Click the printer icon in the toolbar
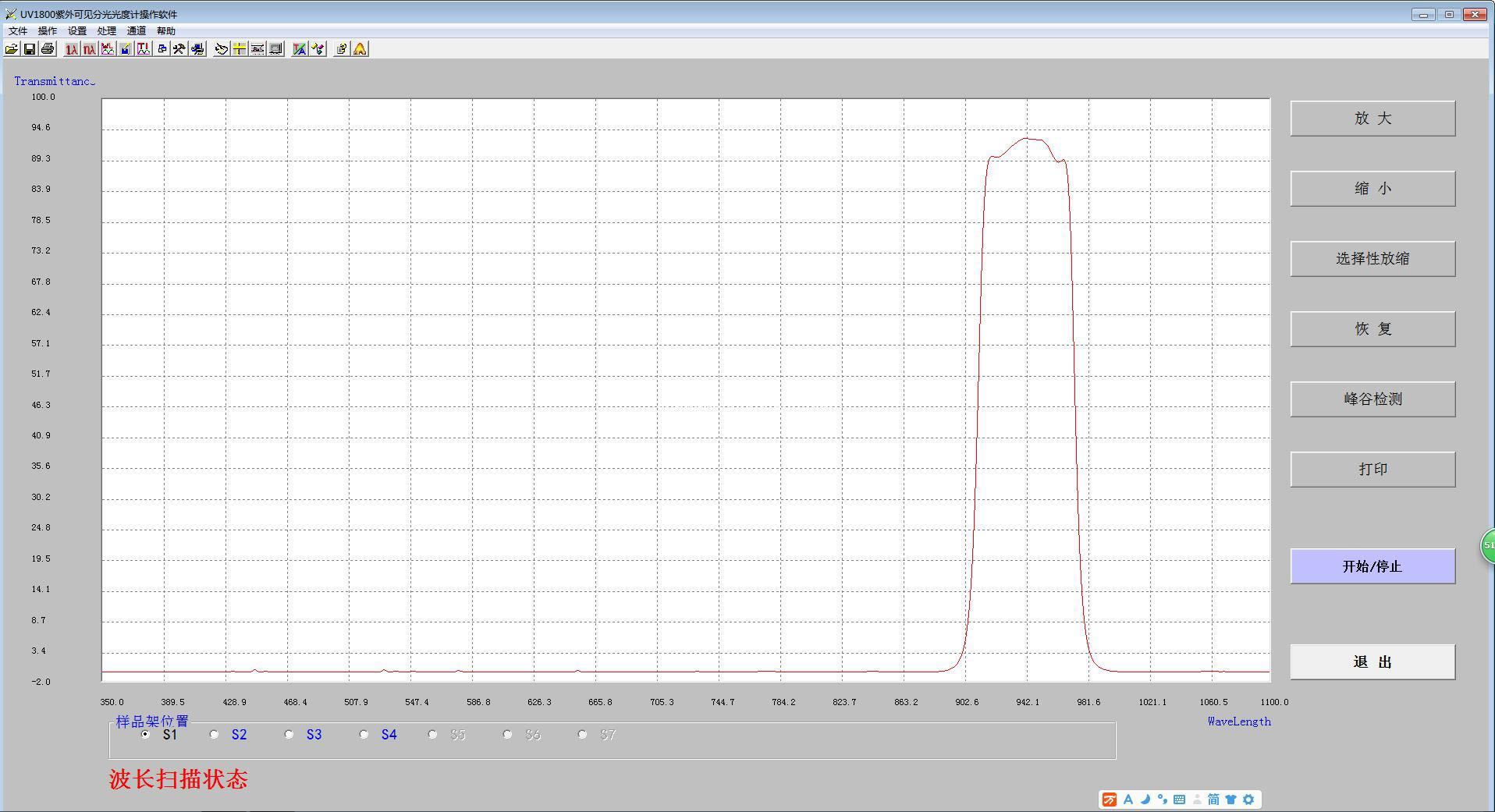1495x812 pixels. point(48,49)
